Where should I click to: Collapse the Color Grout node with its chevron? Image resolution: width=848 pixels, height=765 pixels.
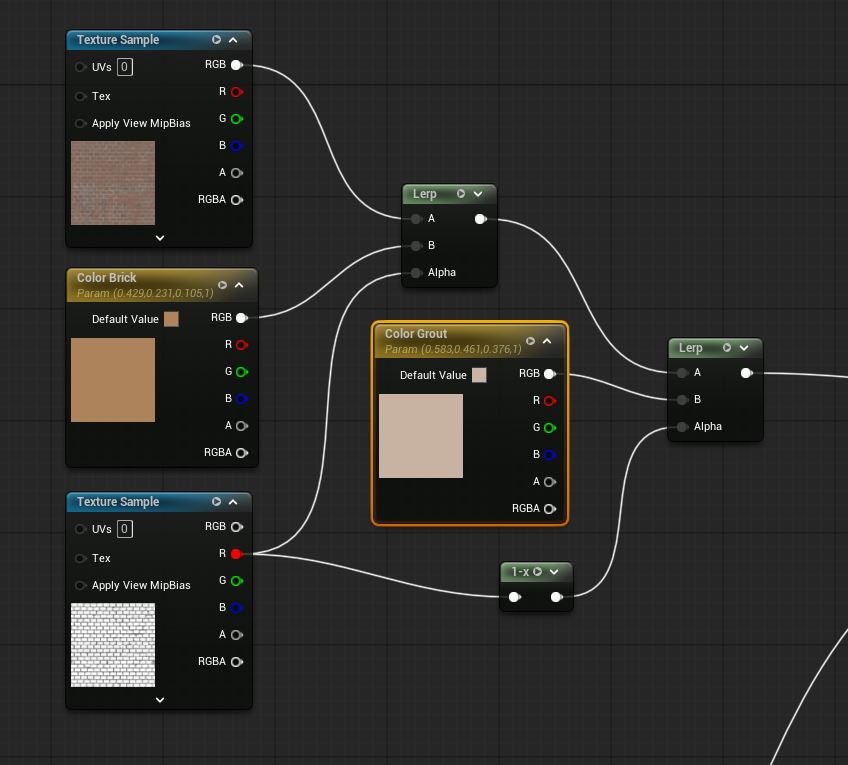[546, 340]
